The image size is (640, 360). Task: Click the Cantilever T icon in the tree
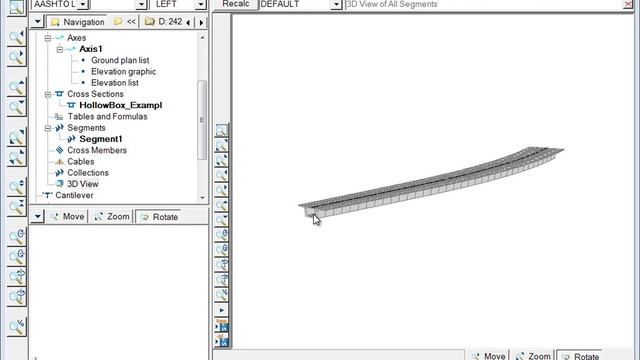click(47, 195)
